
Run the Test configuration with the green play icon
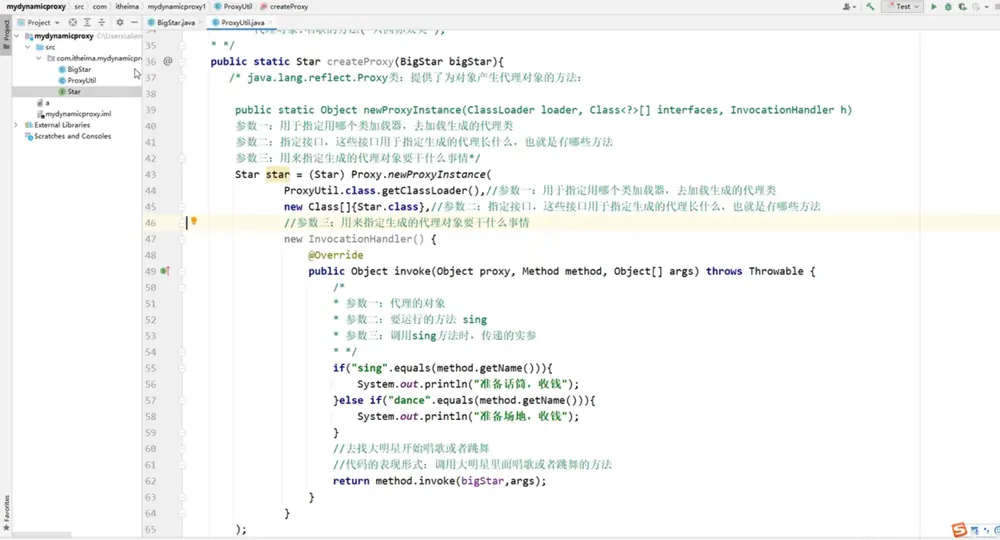click(934, 6)
